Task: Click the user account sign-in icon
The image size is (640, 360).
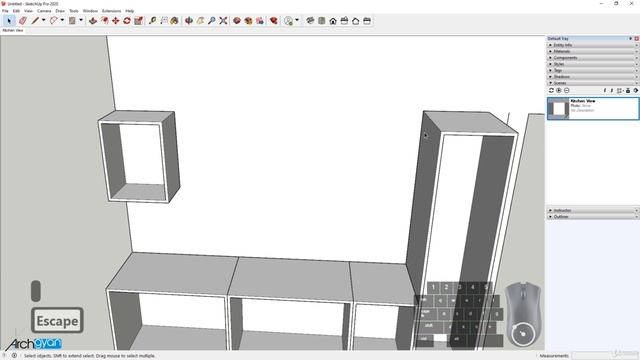Action: pyautogui.click(x=289, y=20)
